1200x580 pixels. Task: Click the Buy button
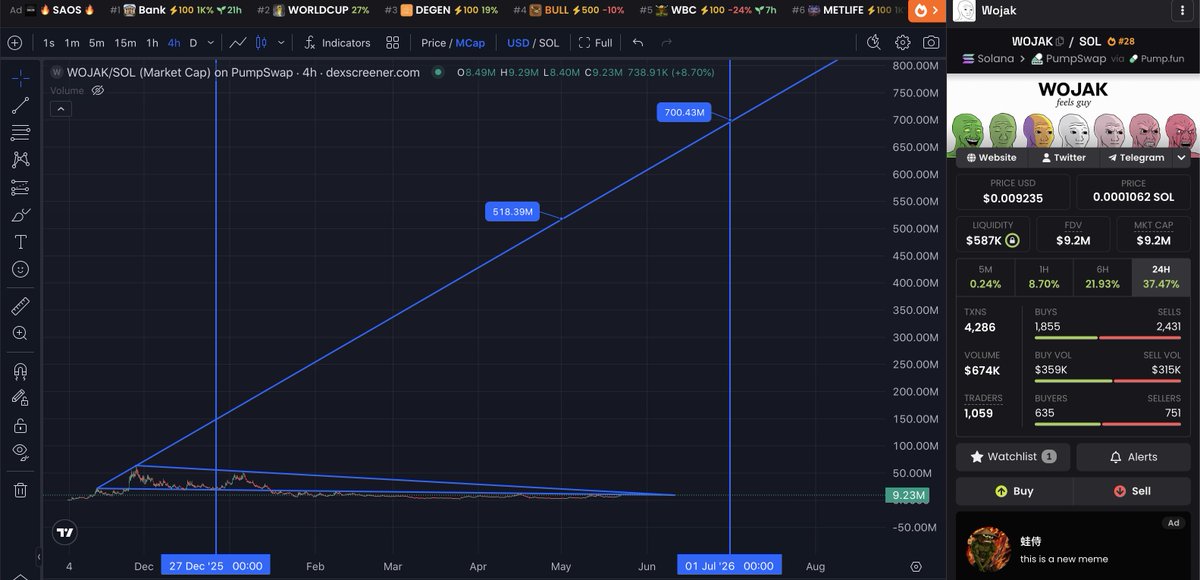1014,491
